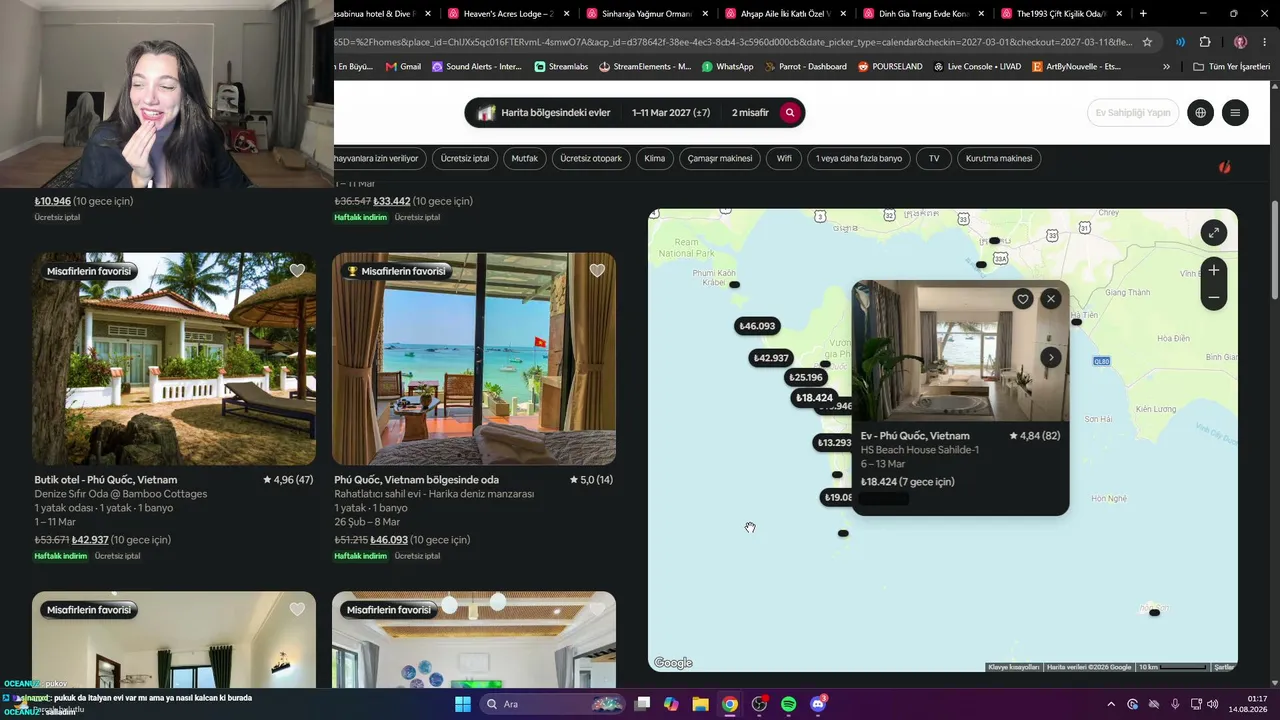This screenshot has width=1280, height=720.
Task: Open Ev - Phú Quốc, Vietnam popup title
Action: point(915,436)
